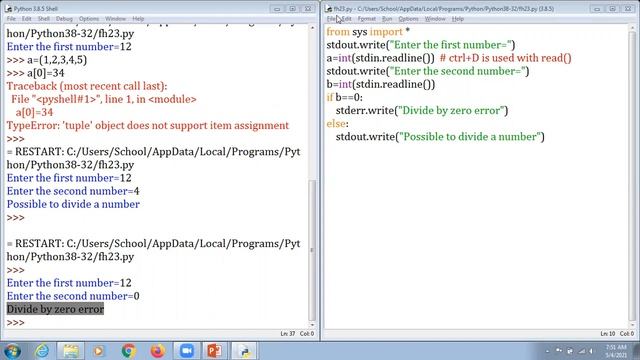This screenshot has height=360, width=640.
Task: Launch Firefox from taskbar
Action: [157, 351]
